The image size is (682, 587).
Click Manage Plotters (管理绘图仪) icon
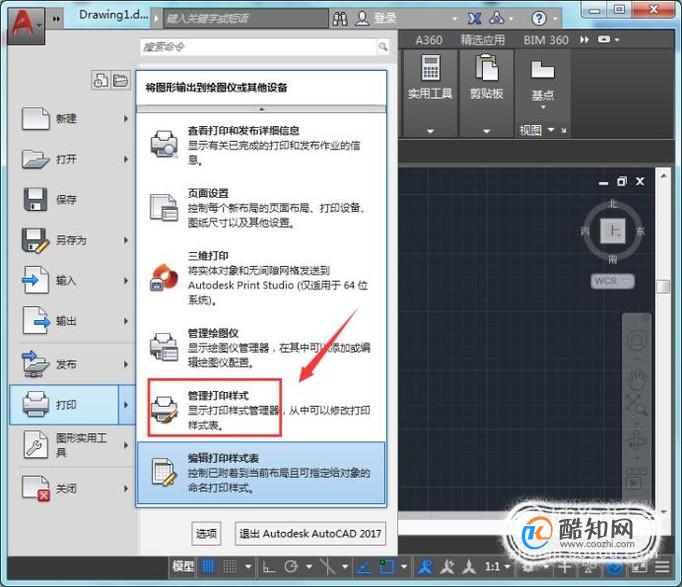(164, 347)
